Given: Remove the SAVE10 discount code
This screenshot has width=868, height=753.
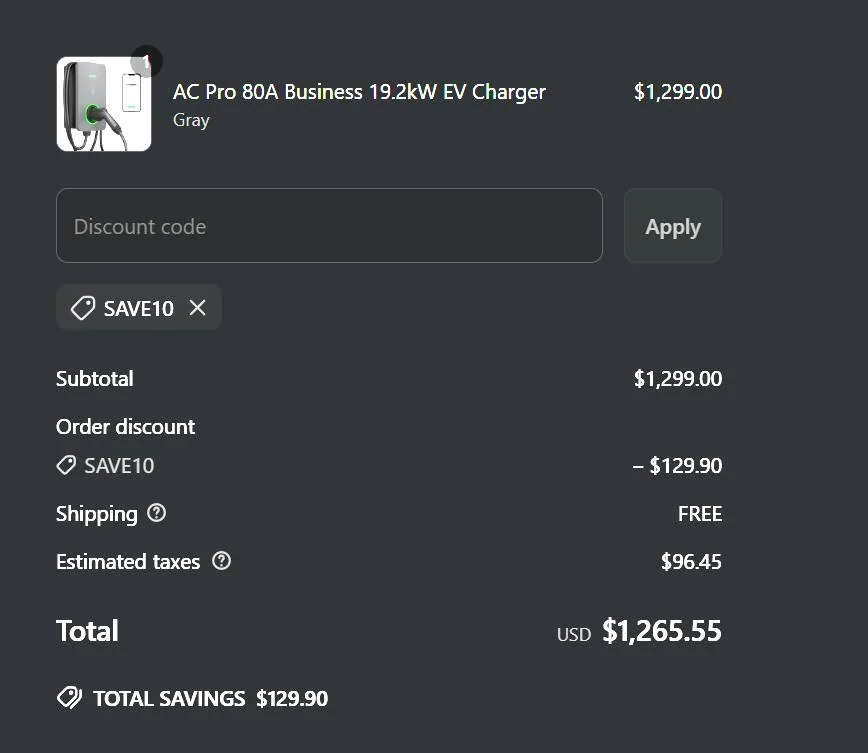Looking at the screenshot, I should click(x=198, y=308).
